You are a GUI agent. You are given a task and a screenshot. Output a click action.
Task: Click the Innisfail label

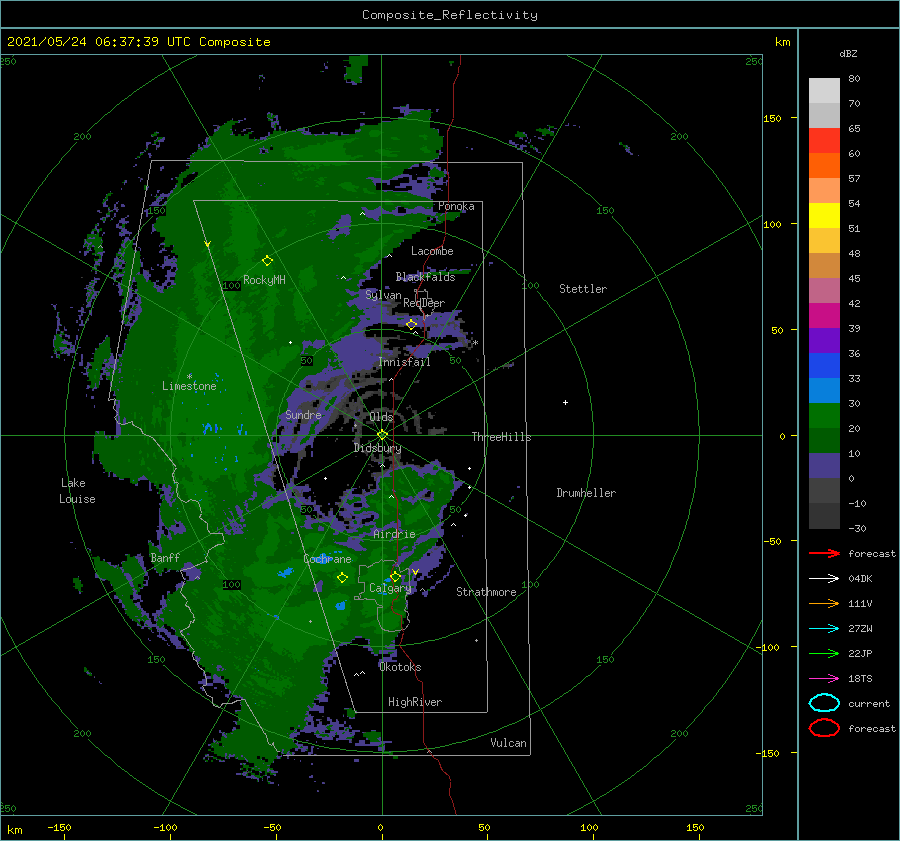[404, 362]
